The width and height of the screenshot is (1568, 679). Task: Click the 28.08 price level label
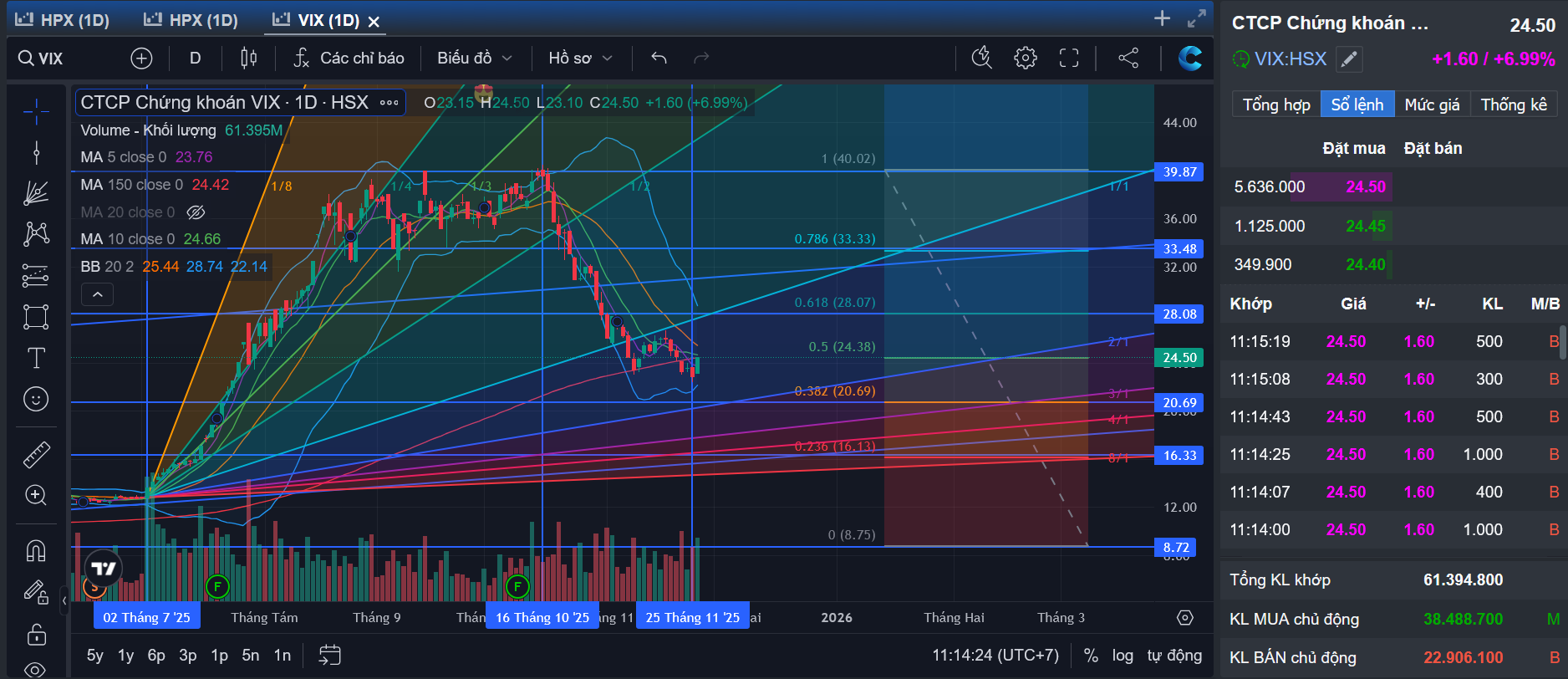pyautogui.click(x=1179, y=314)
